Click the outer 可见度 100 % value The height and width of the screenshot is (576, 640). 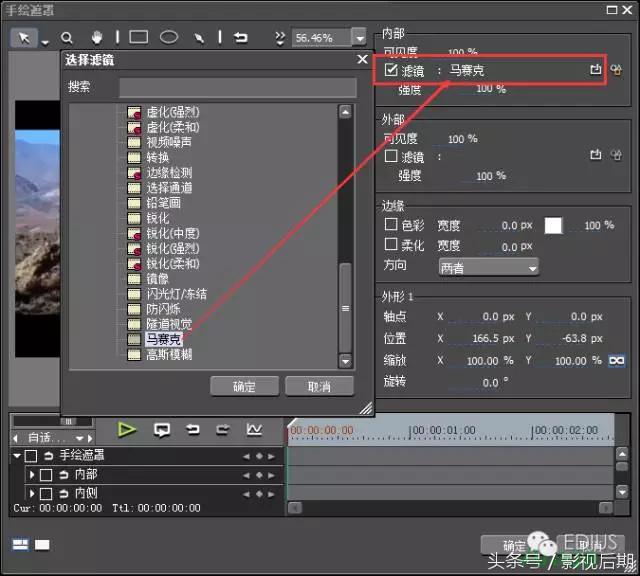click(462, 139)
